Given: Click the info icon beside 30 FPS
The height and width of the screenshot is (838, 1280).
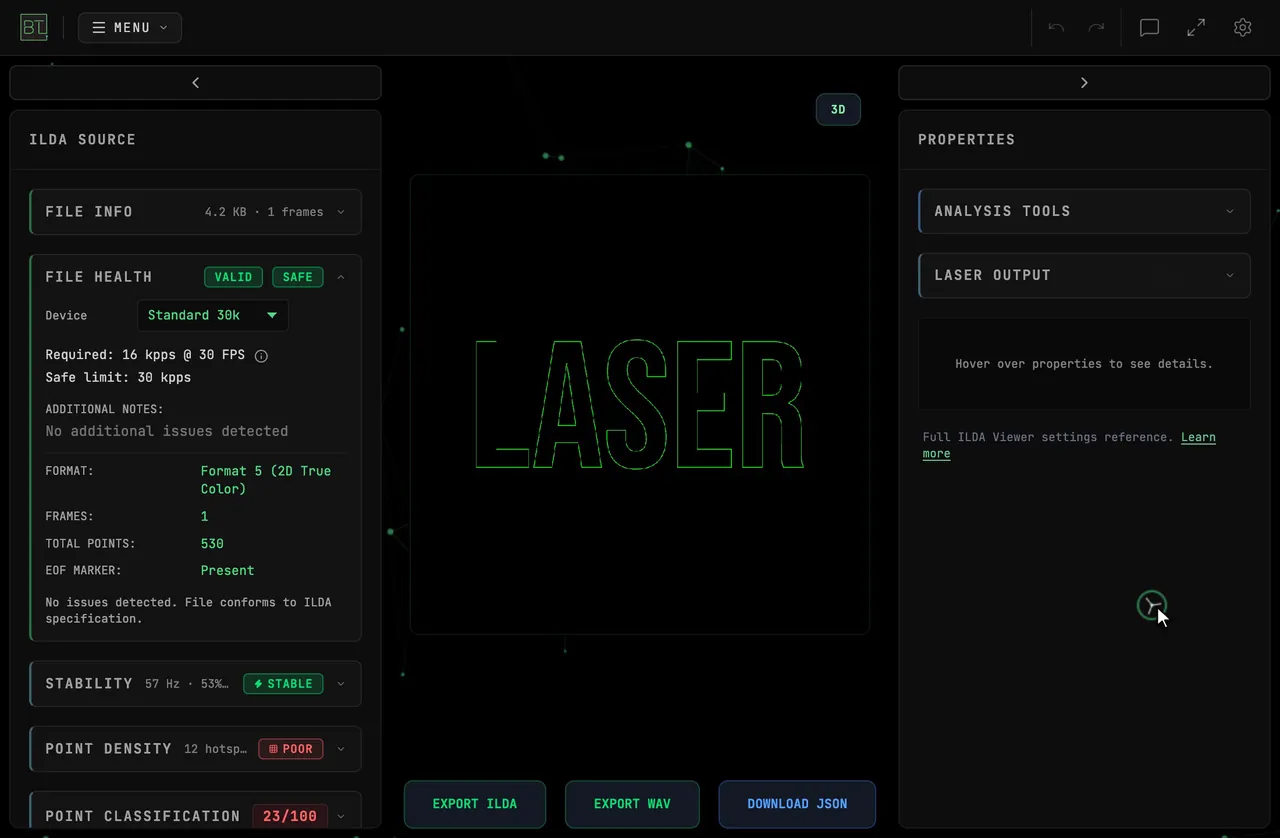Looking at the screenshot, I should point(261,356).
